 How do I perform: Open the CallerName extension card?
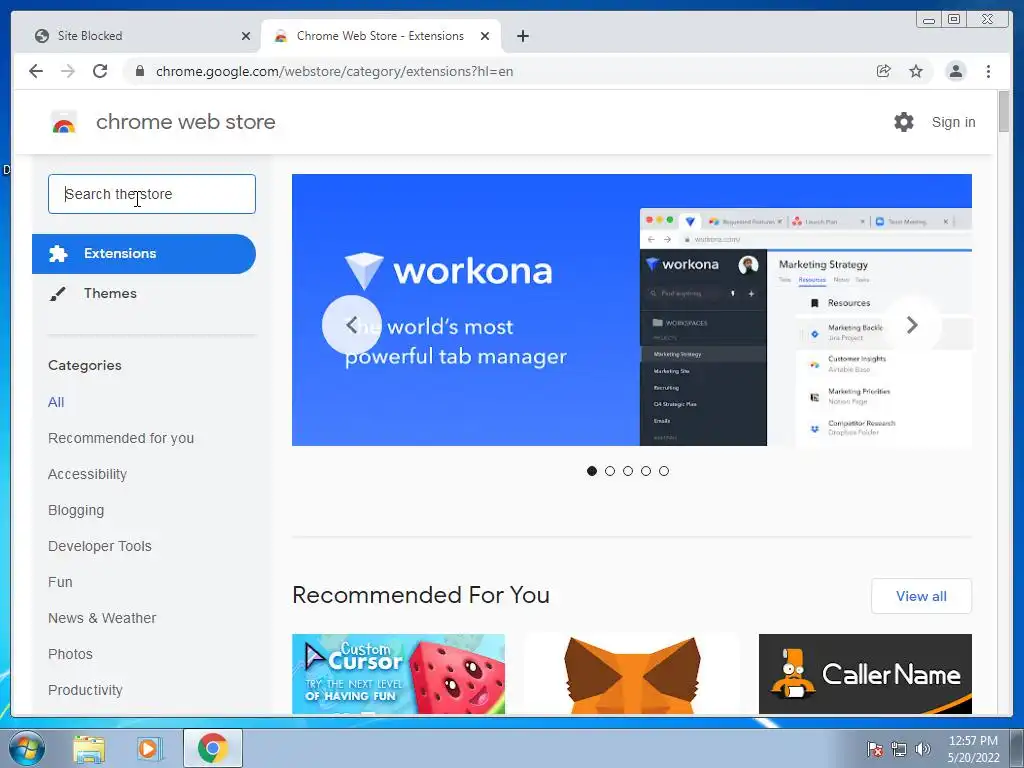[865, 673]
